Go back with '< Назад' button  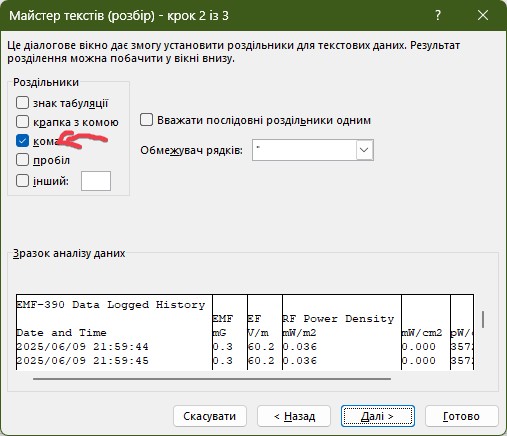(294, 416)
